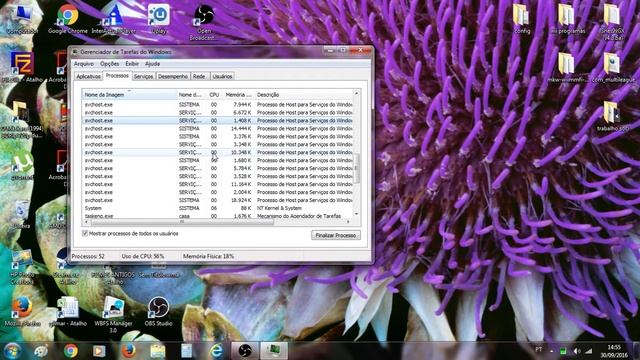640x360 pixels.
Task: Open the FileZilla desktop shortcut
Action: pyautogui.click(x=22, y=66)
